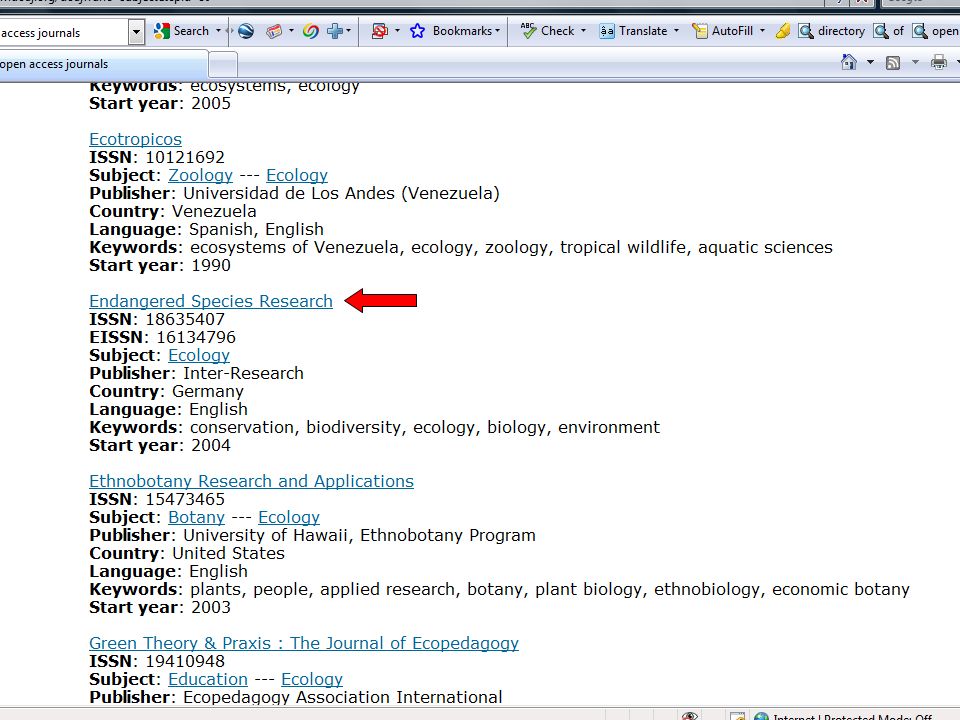Click the popup blocker icon
Screen dimensions: 960x720
[380, 31]
